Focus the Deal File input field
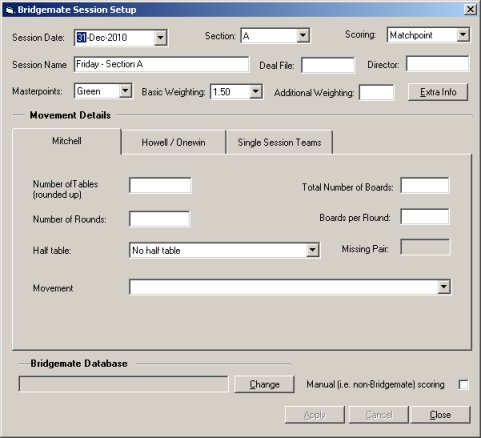Image resolution: width=481 pixels, height=438 pixels. [x=328, y=65]
